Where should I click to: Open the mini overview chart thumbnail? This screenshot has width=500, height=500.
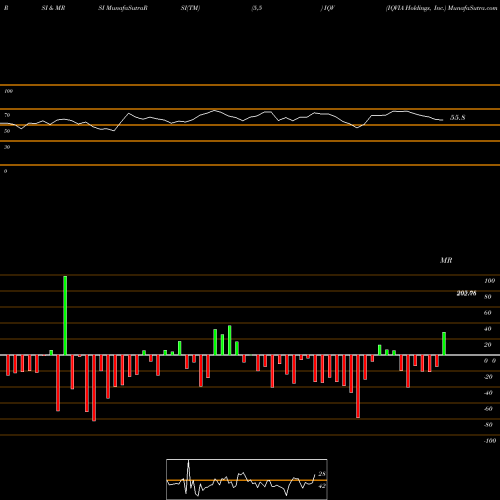pyautogui.click(x=247, y=479)
